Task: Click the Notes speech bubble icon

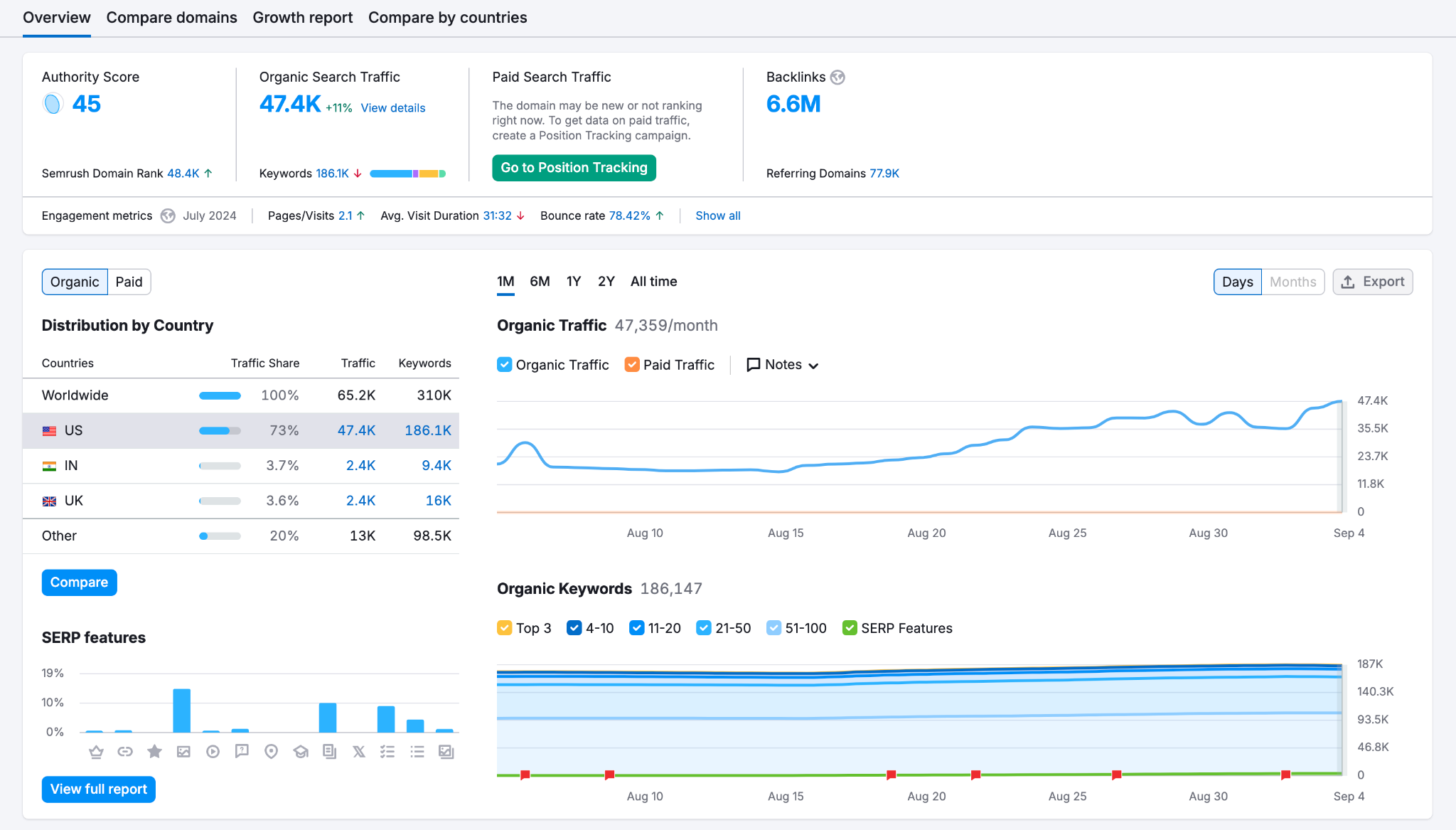Action: coord(753,365)
